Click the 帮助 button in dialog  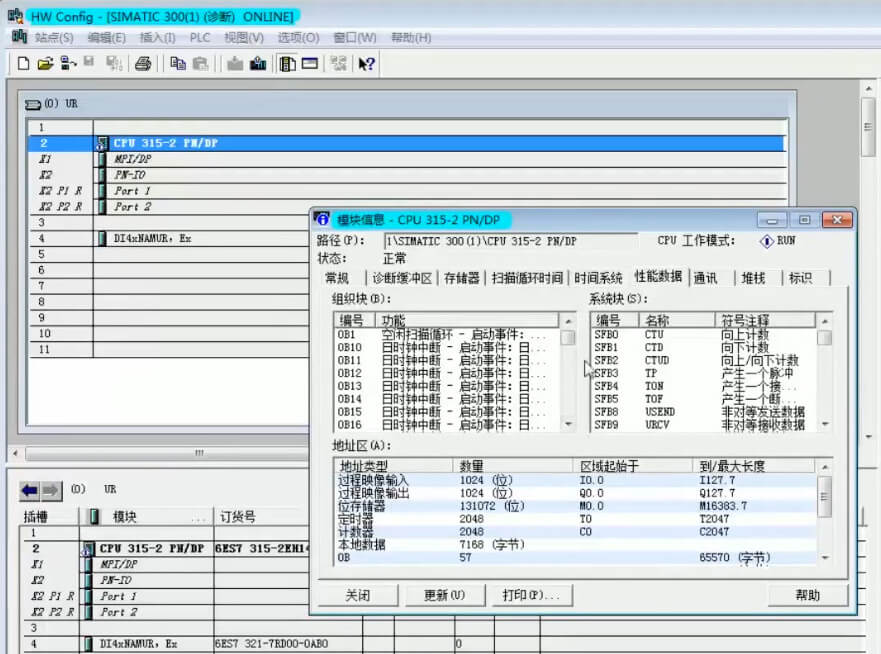click(807, 595)
